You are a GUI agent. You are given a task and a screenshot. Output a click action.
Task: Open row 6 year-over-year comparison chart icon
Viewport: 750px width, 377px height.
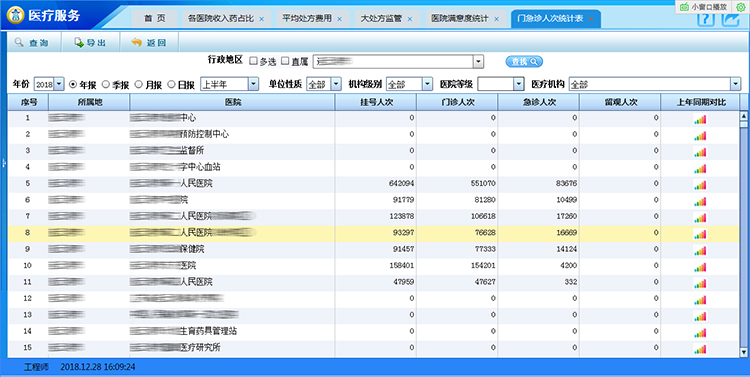(700, 201)
